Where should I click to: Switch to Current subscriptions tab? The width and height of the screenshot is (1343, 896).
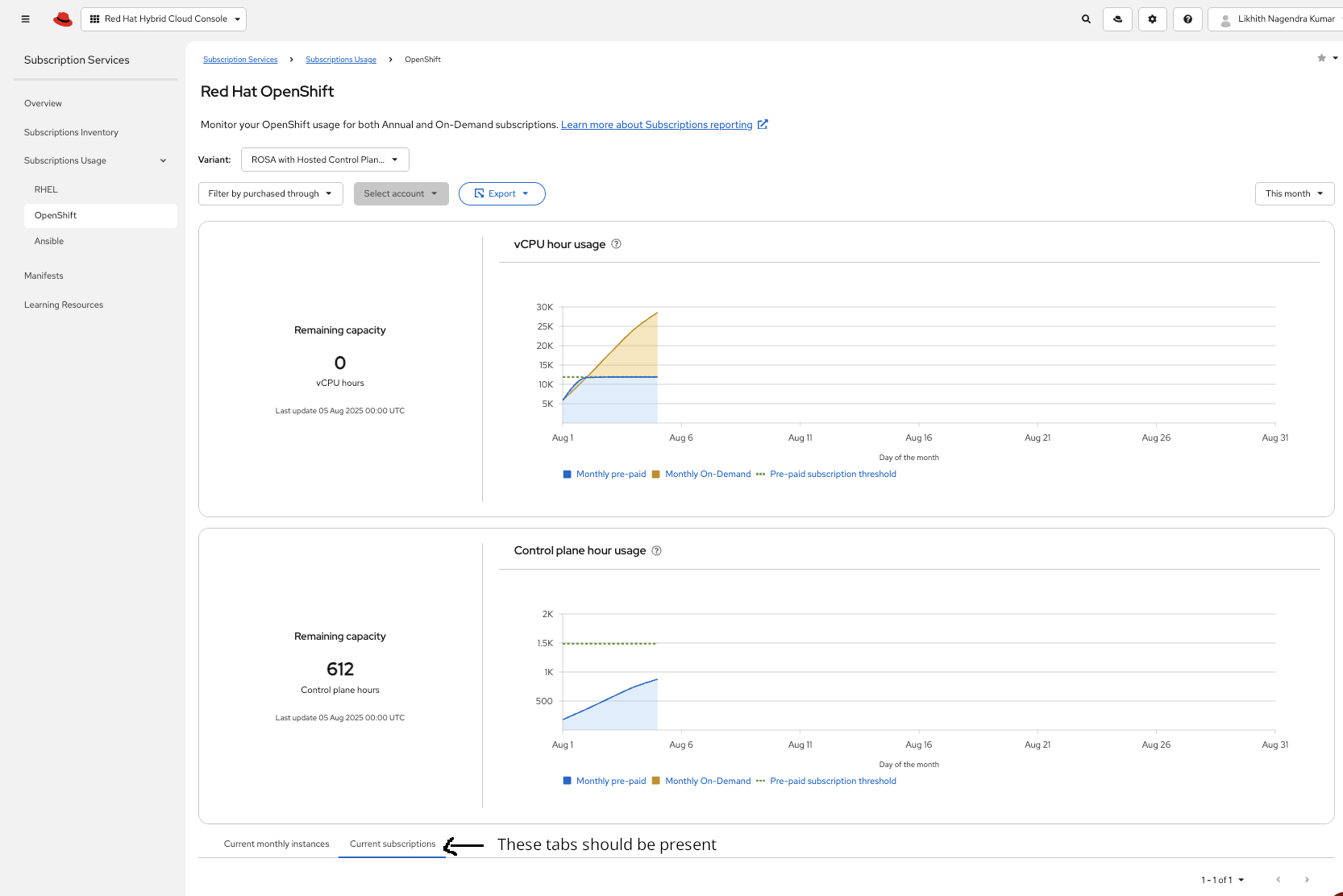pos(393,844)
